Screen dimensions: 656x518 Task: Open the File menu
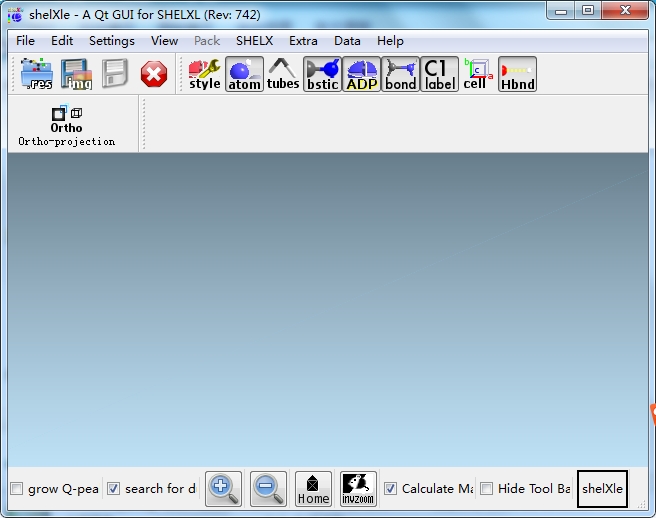point(25,41)
